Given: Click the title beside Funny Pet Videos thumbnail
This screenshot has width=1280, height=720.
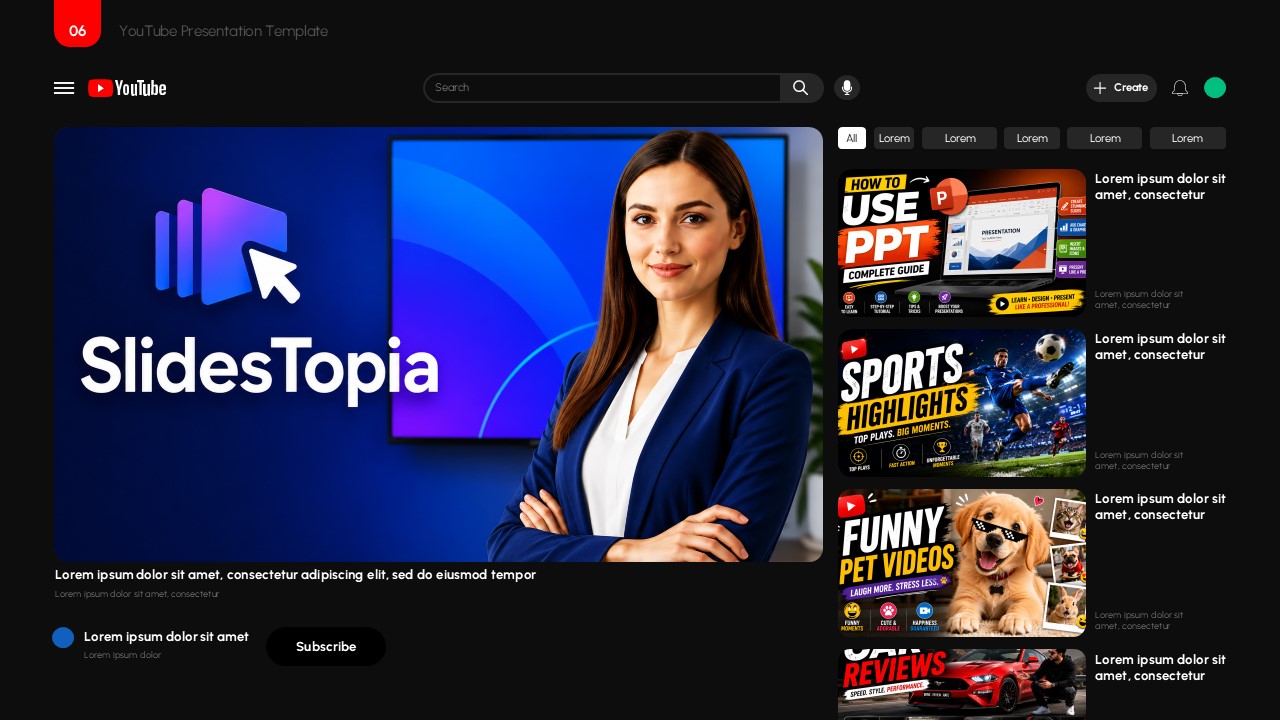Looking at the screenshot, I should pos(1160,507).
